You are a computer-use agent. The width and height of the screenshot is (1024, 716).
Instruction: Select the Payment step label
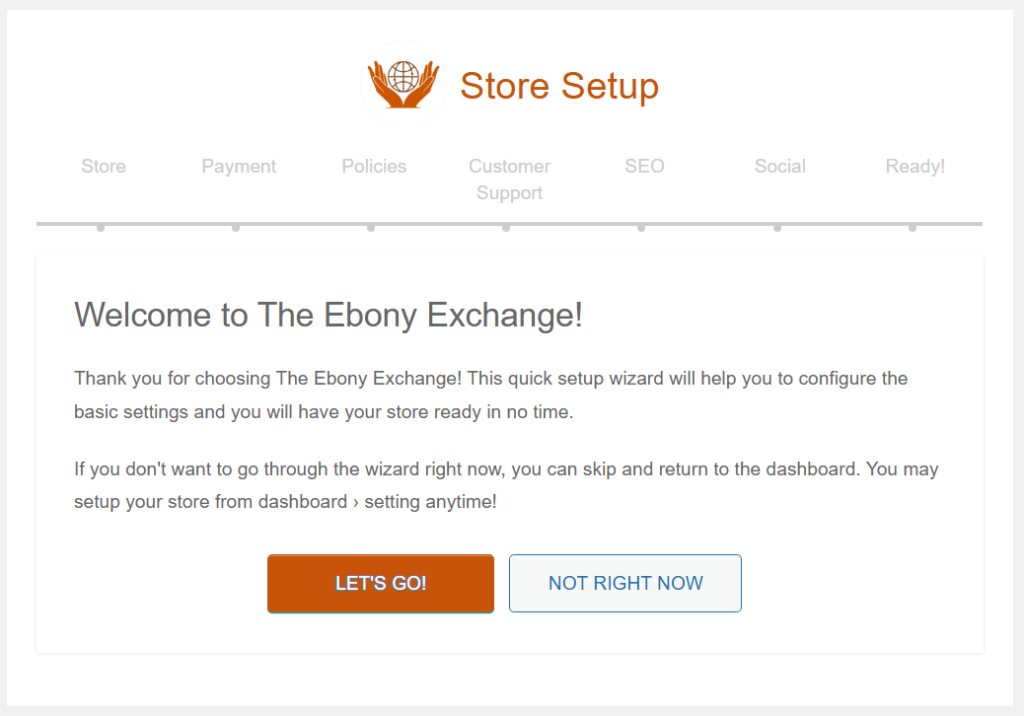(239, 166)
